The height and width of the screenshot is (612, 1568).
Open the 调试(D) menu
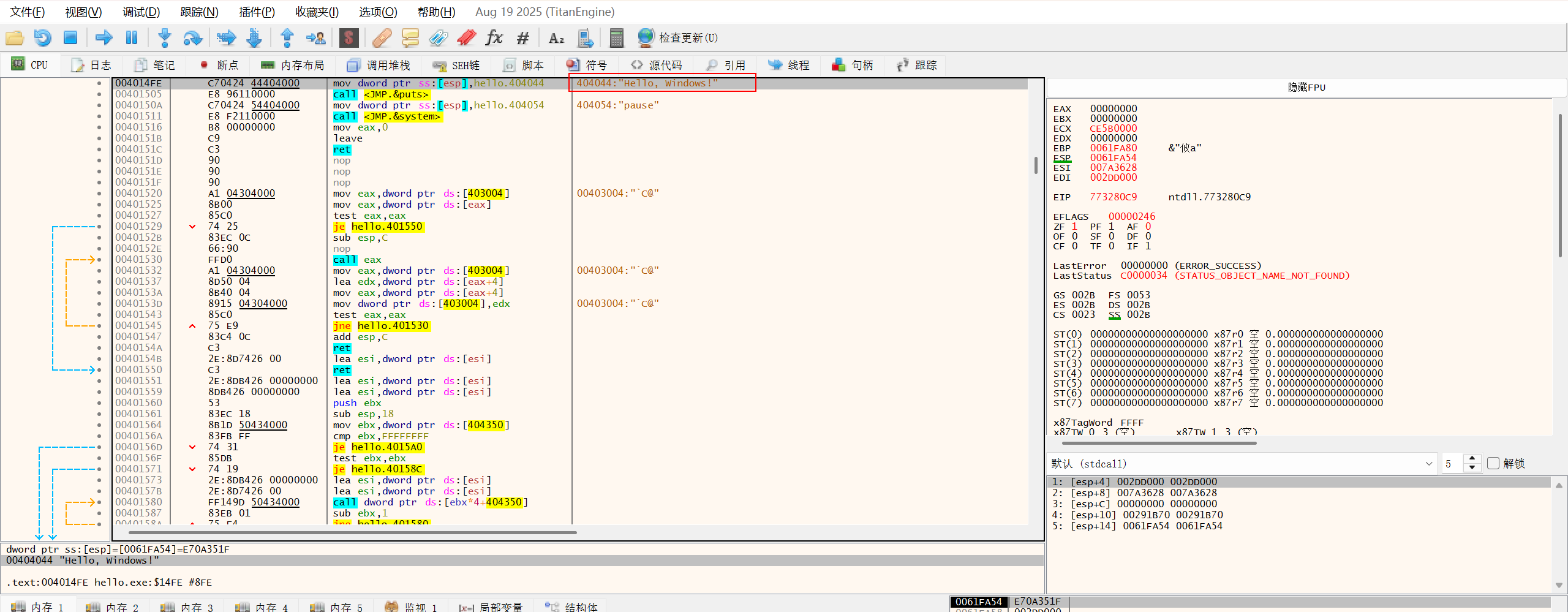click(x=141, y=12)
